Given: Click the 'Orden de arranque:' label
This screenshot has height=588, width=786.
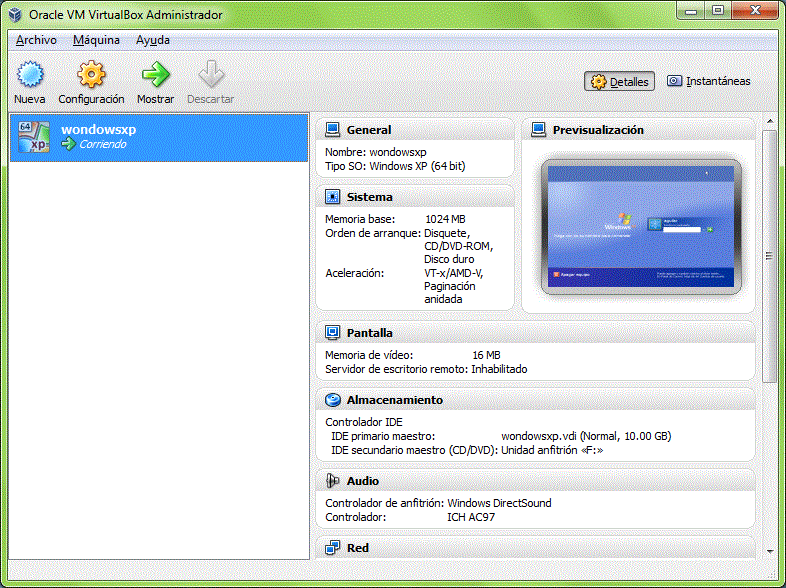Looking at the screenshot, I should click(x=373, y=233).
